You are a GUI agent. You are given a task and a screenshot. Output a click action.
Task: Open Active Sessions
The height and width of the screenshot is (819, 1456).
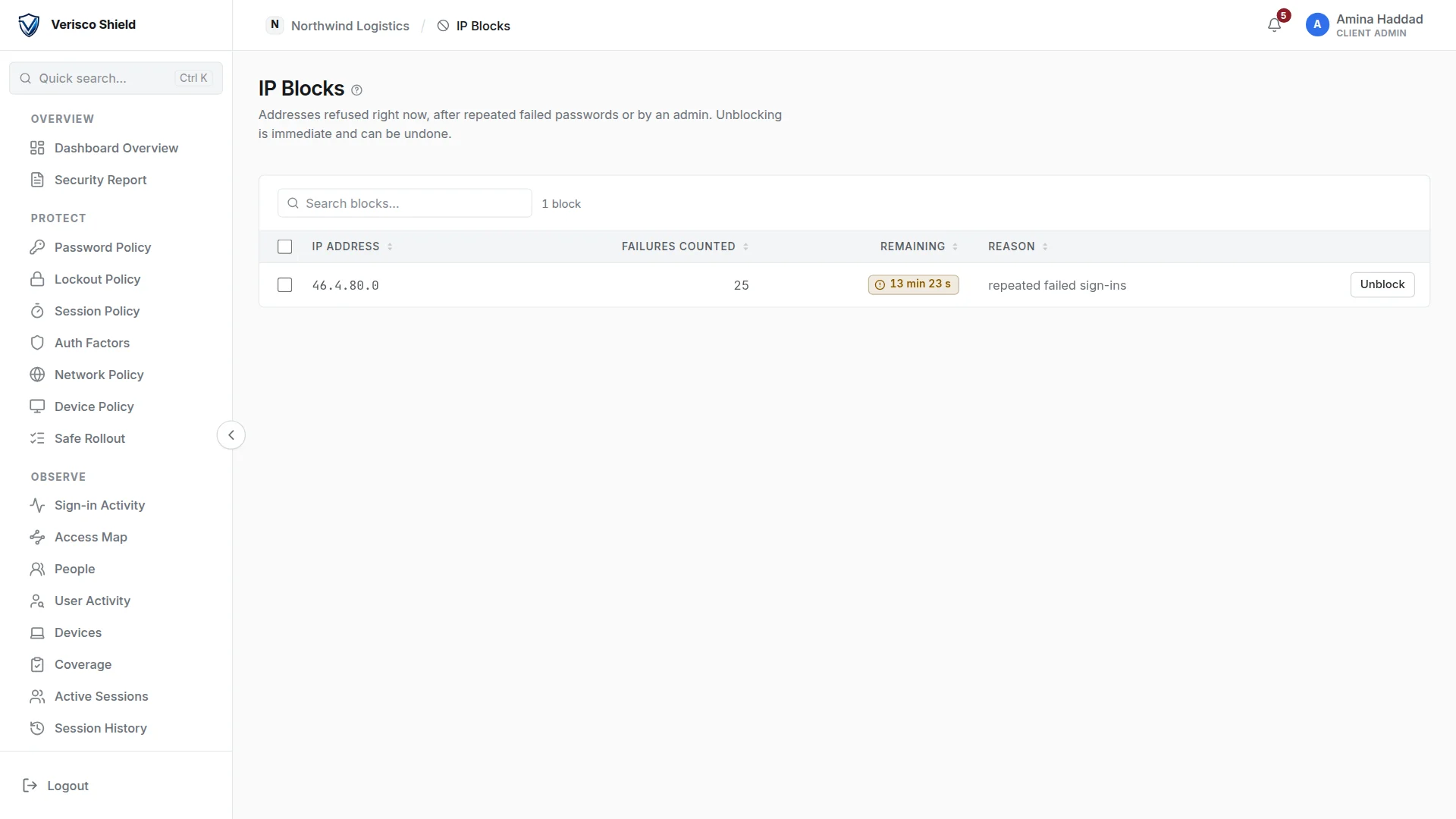pyautogui.click(x=101, y=696)
